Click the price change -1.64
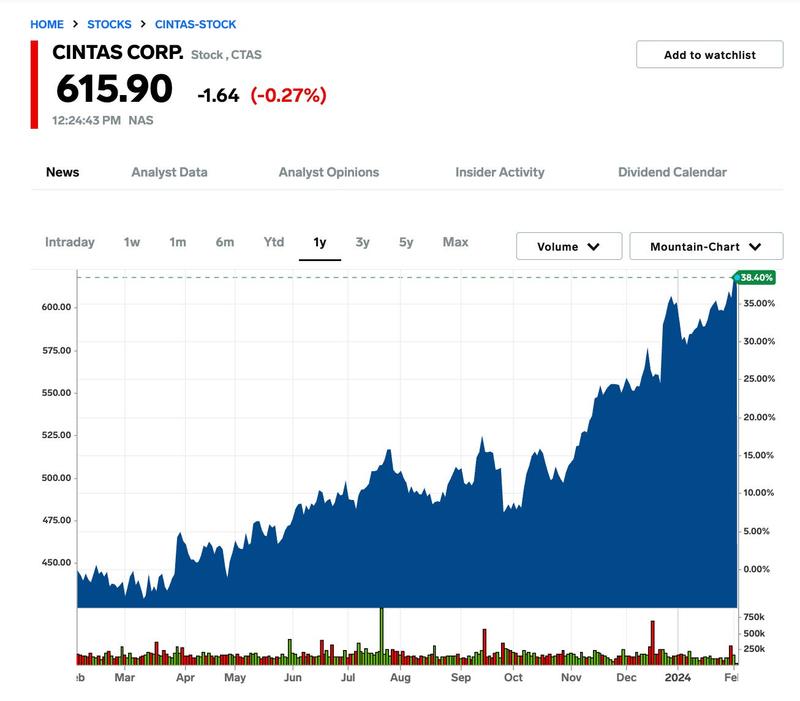 click(218, 95)
